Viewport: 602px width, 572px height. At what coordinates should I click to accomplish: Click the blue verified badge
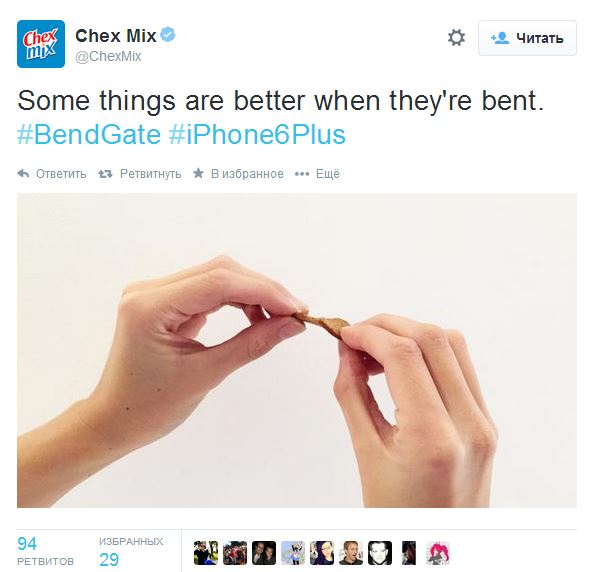168,35
